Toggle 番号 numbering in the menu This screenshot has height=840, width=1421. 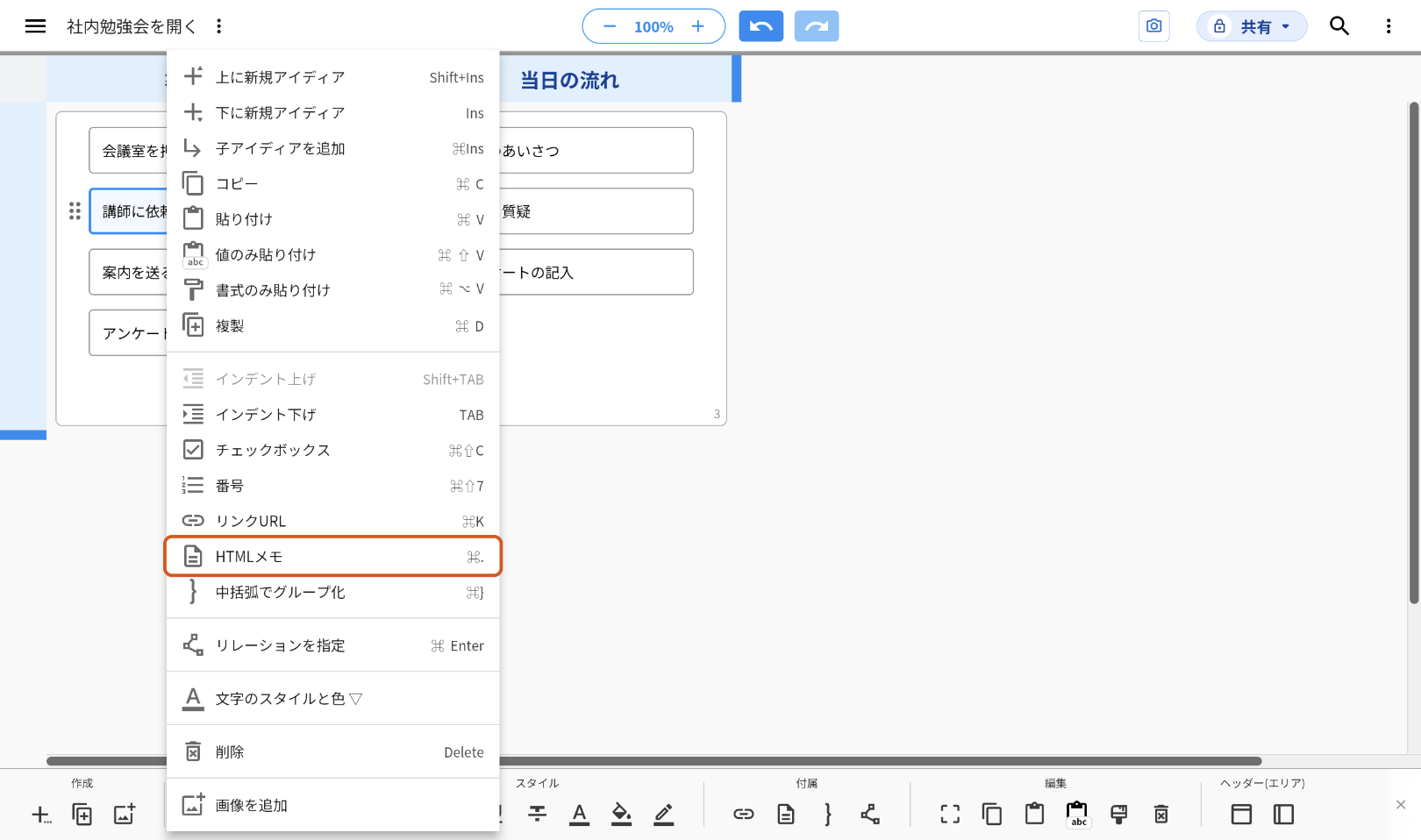(x=333, y=486)
